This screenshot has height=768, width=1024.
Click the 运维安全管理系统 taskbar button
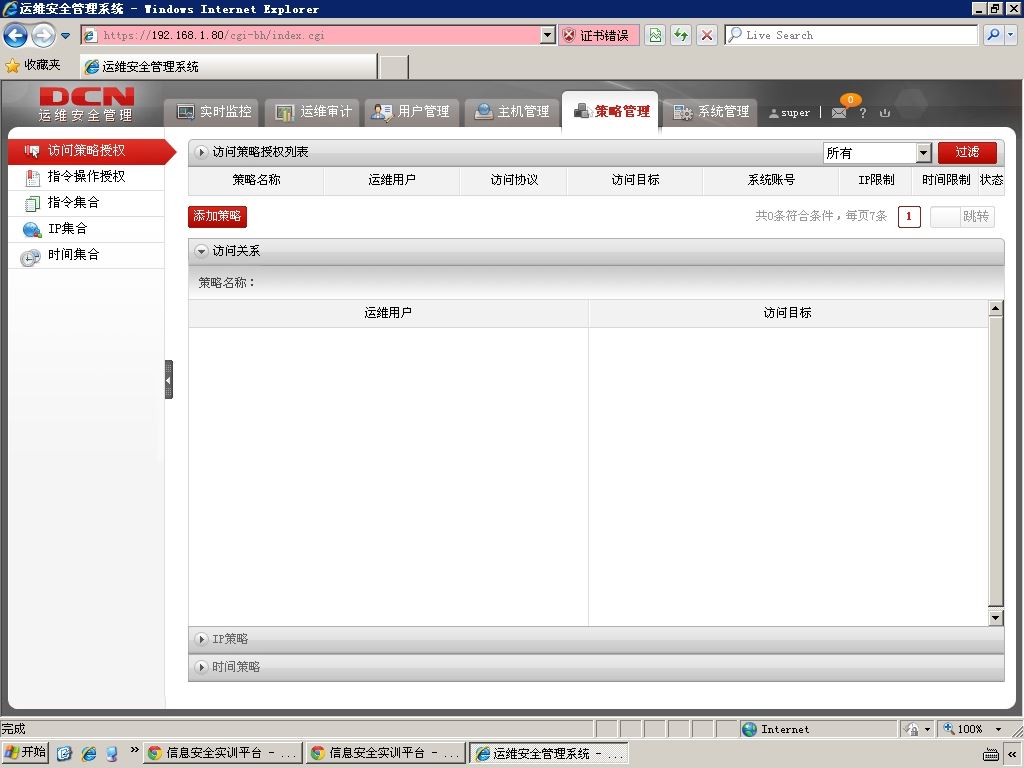coord(549,753)
